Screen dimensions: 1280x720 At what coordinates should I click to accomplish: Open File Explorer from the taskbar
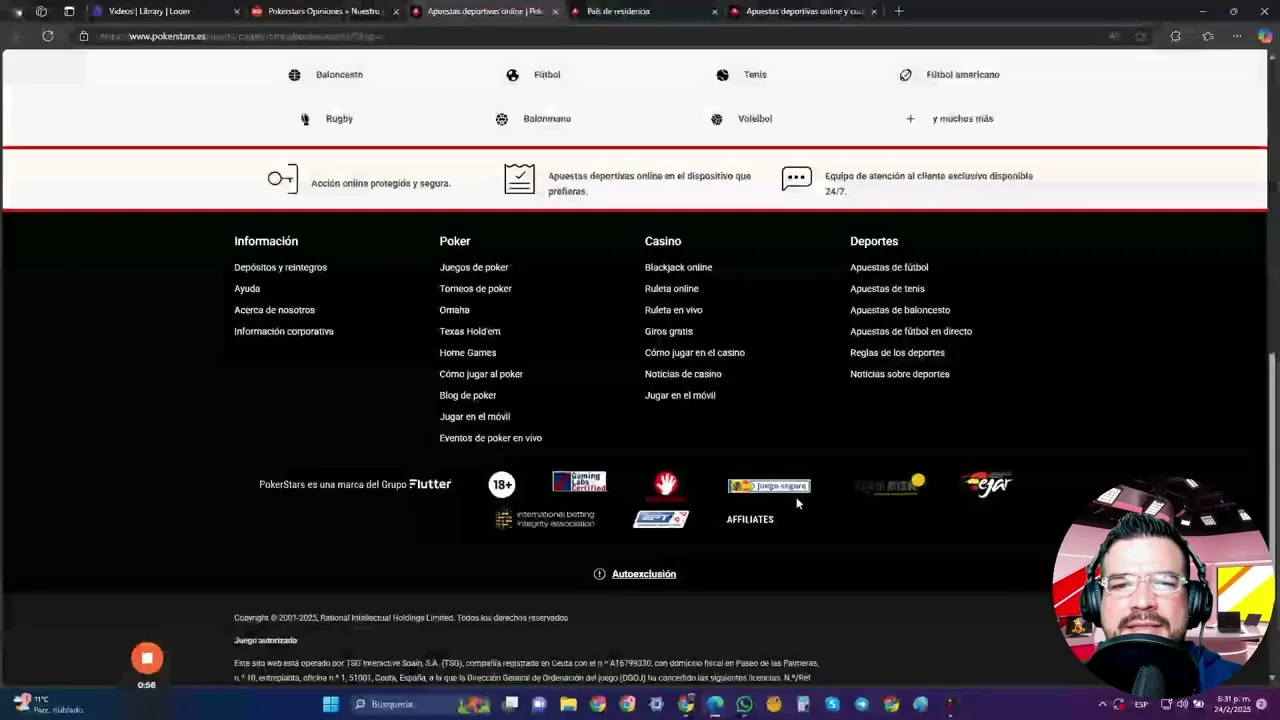click(x=568, y=704)
